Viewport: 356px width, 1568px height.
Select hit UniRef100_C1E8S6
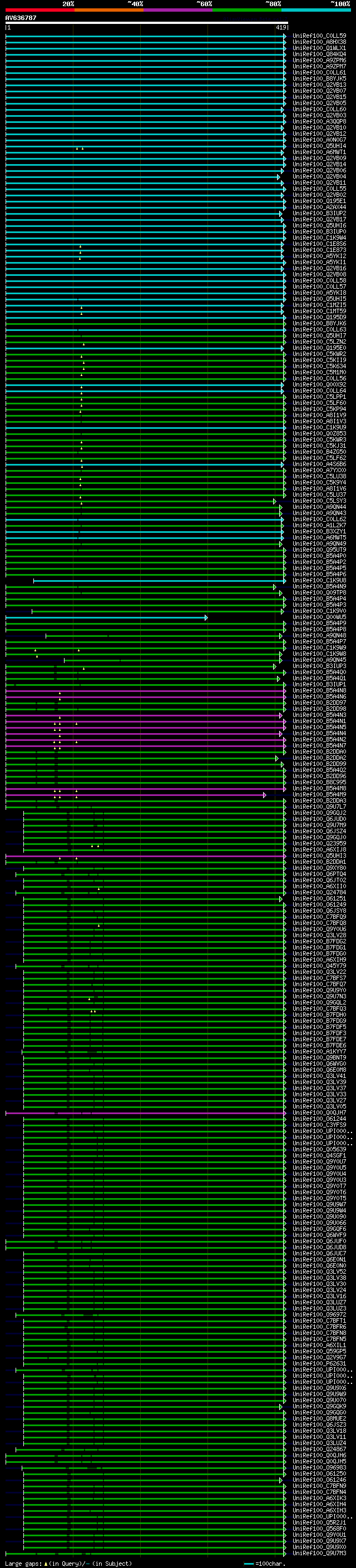click(319, 244)
